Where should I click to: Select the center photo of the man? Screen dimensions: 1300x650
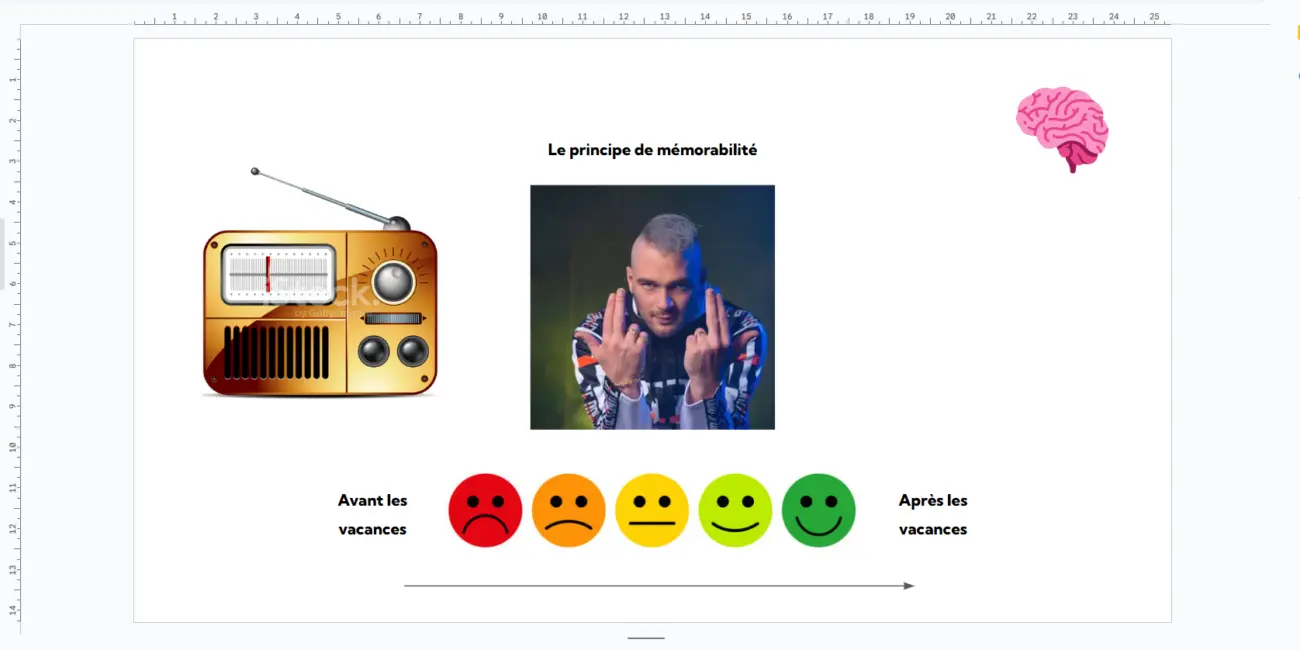tap(652, 307)
